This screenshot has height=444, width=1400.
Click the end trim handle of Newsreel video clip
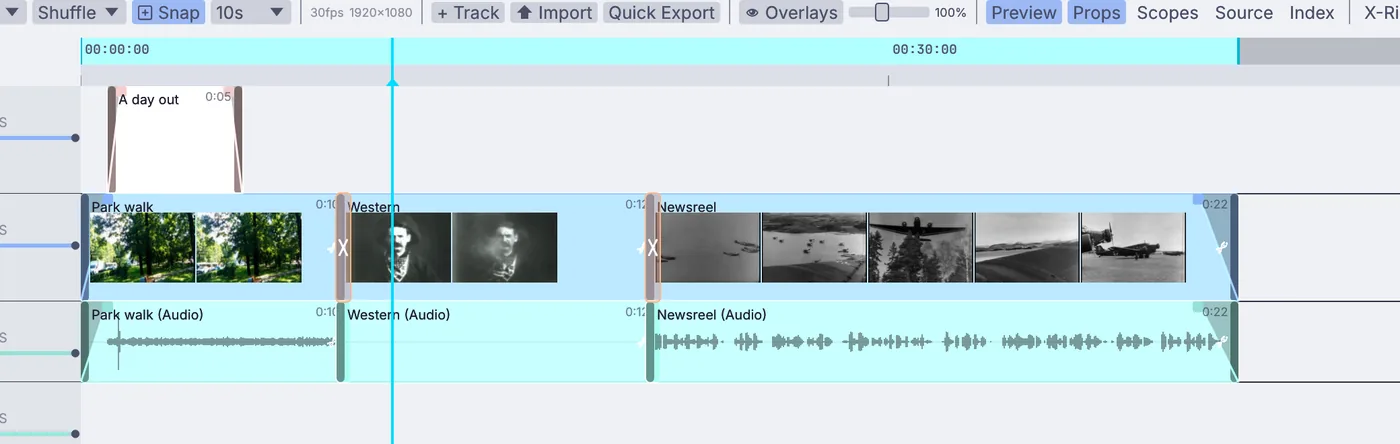(1234, 247)
